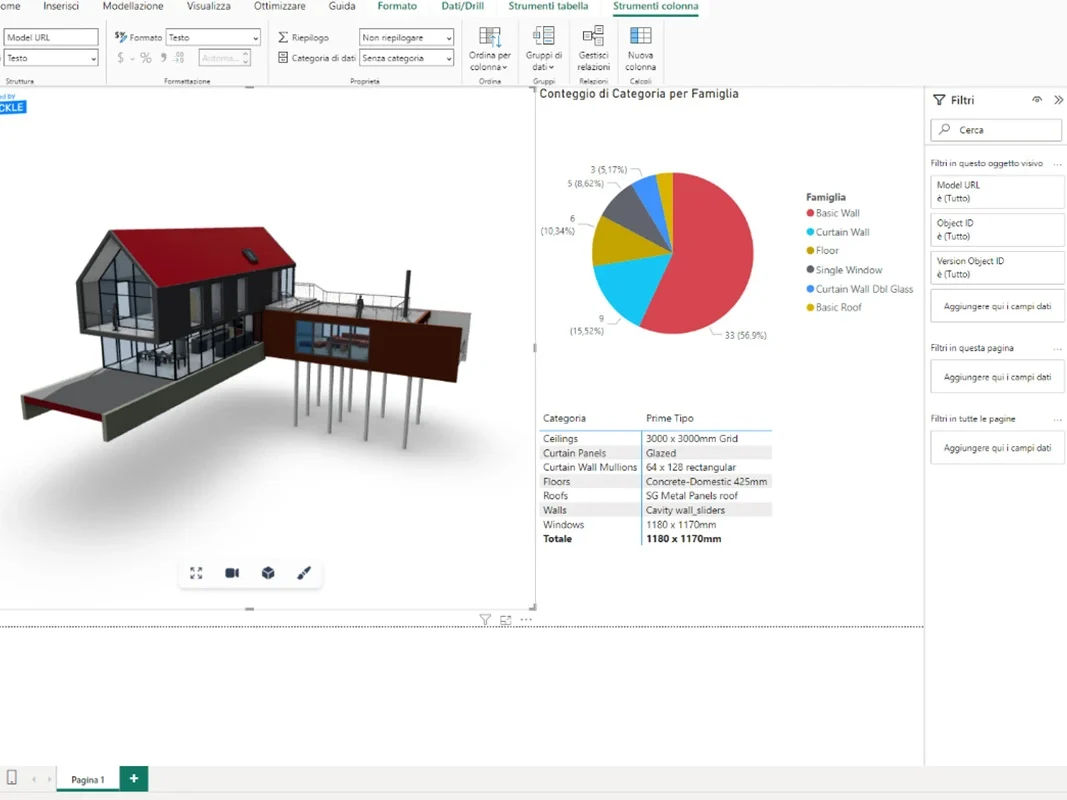Open options for 'Filtri in questa pagina'
1067x800 pixels.
1057,348
